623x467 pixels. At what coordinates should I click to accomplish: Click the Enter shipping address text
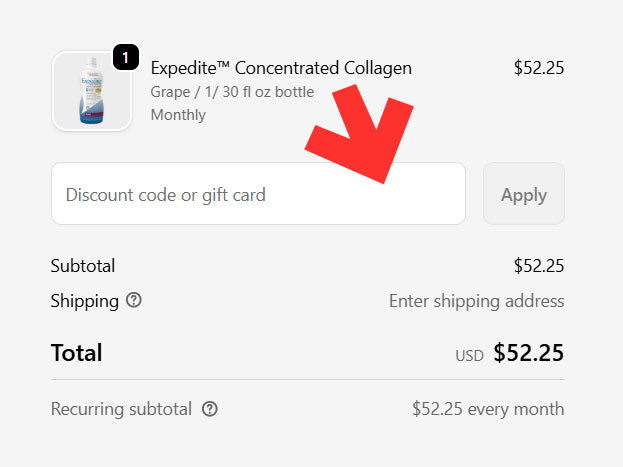coord(476,301)
